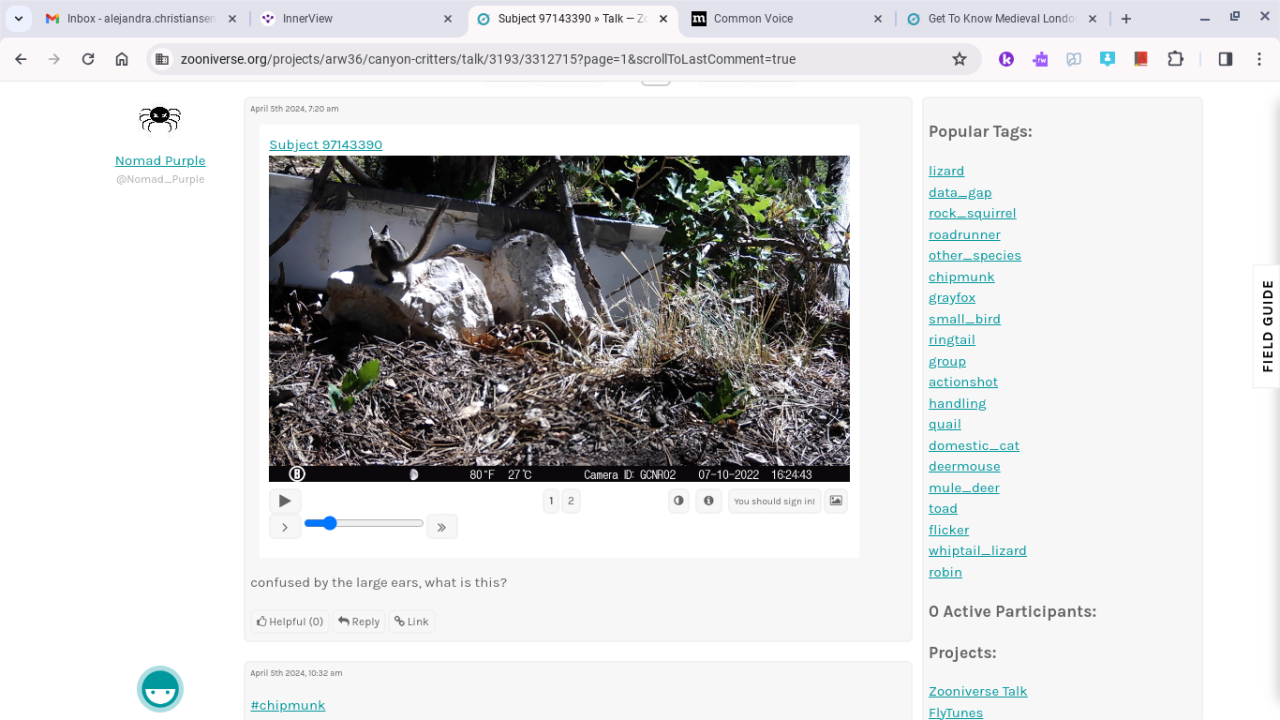Open the image collection icon button
This screenshot has width=1280, height=720.
tap(836, 501)
